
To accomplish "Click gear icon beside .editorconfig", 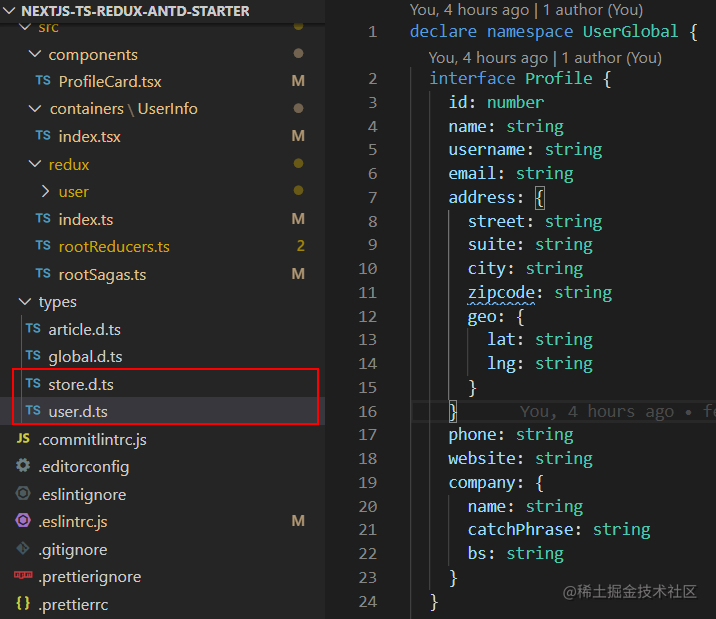I will [23, 466].
